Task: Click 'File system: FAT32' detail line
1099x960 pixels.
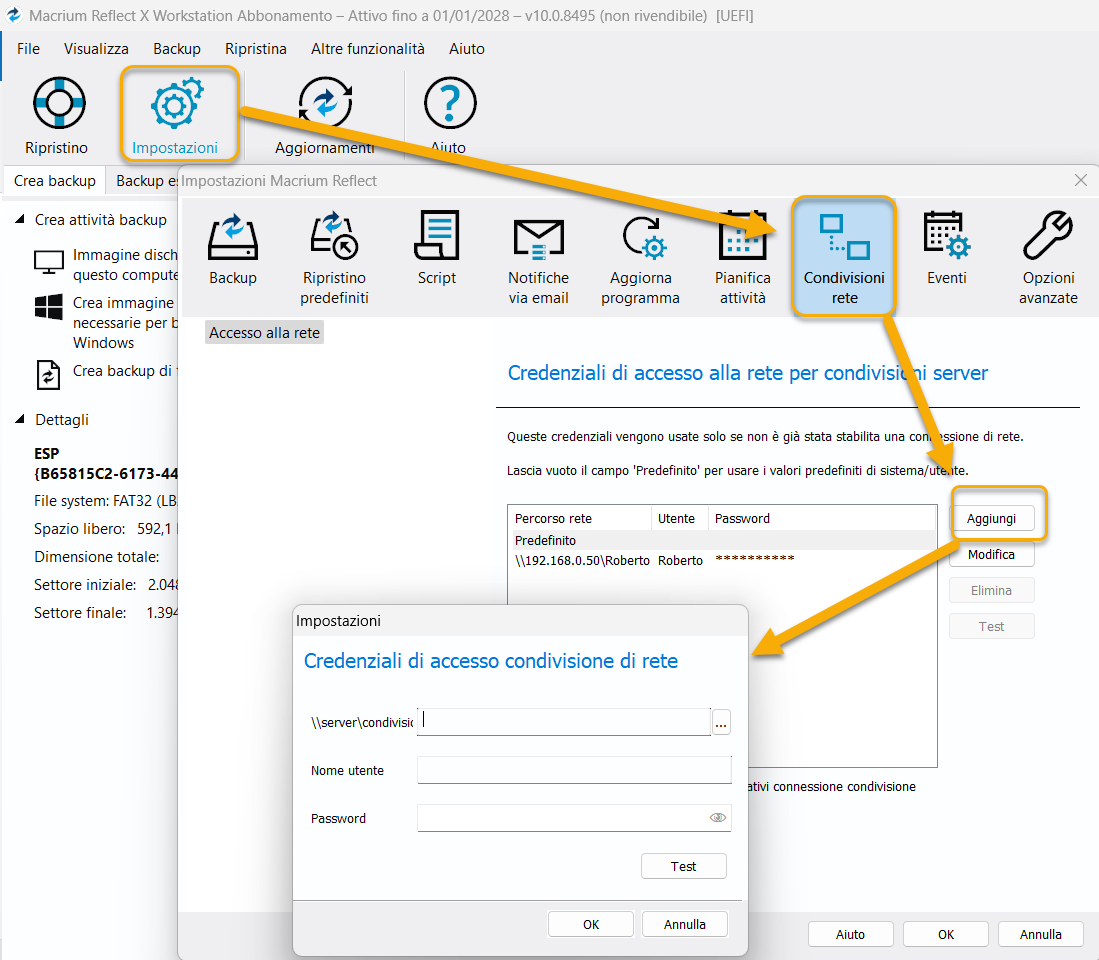Action: click(x=105, y=500)
